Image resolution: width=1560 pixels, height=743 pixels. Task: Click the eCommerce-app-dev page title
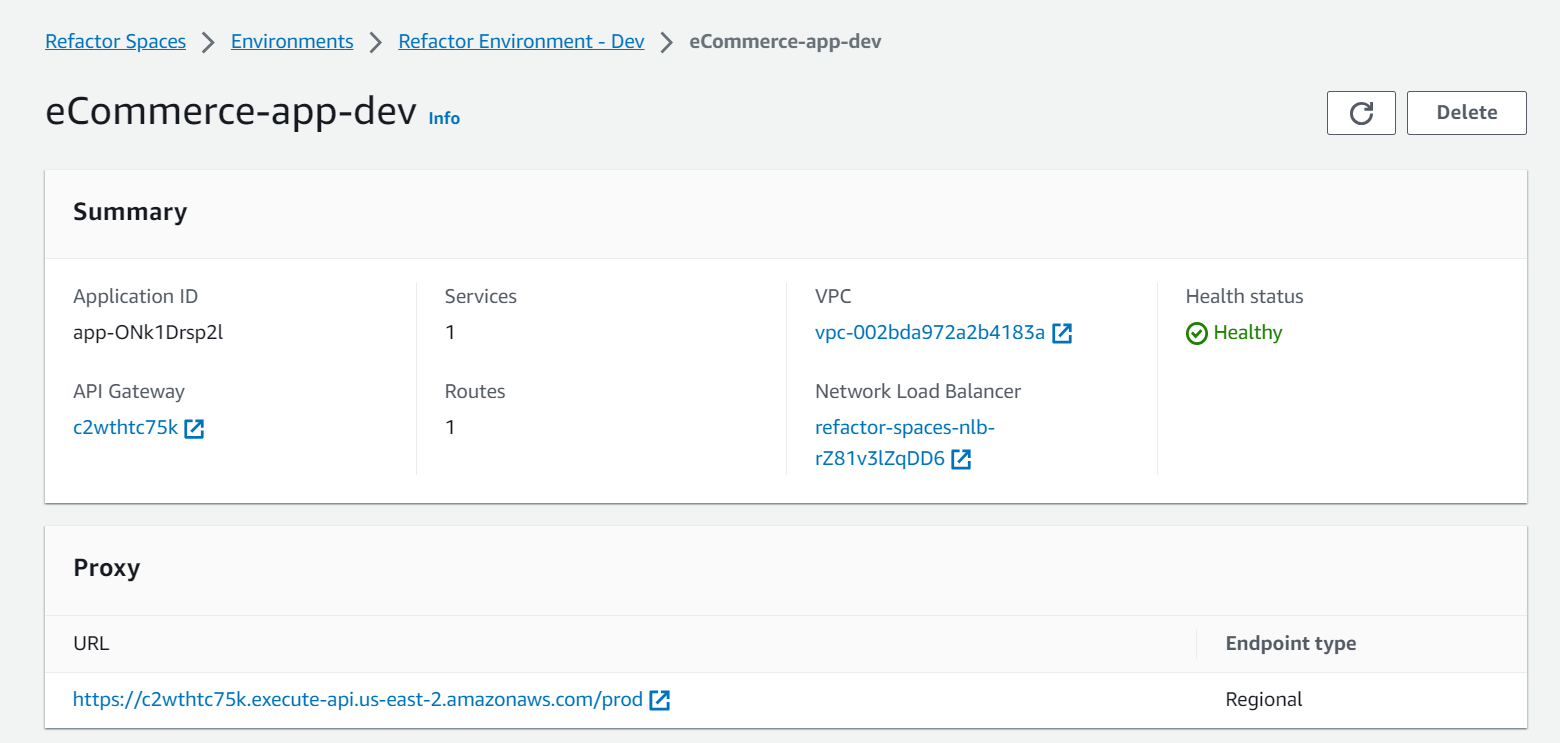231,113
